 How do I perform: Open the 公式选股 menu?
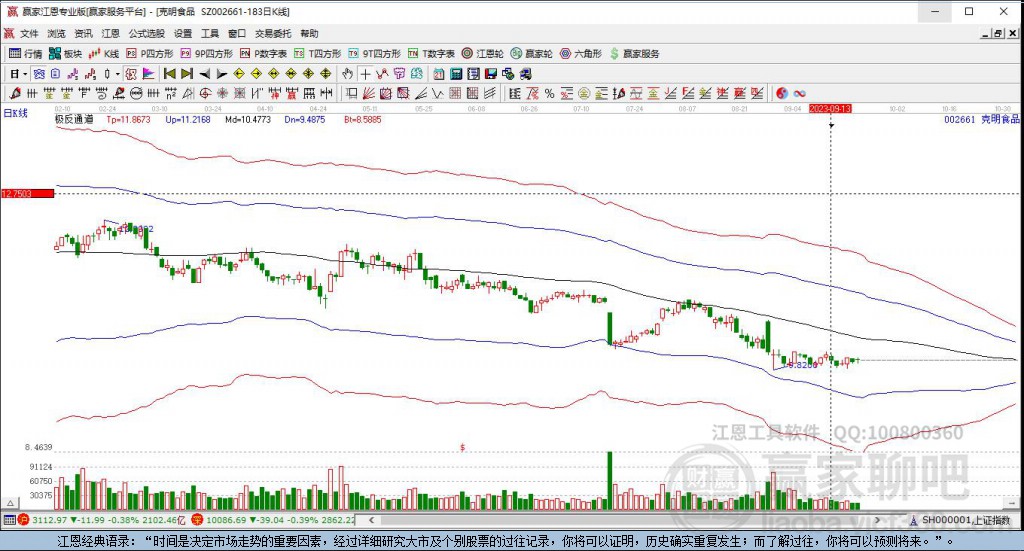click(147, 33)
